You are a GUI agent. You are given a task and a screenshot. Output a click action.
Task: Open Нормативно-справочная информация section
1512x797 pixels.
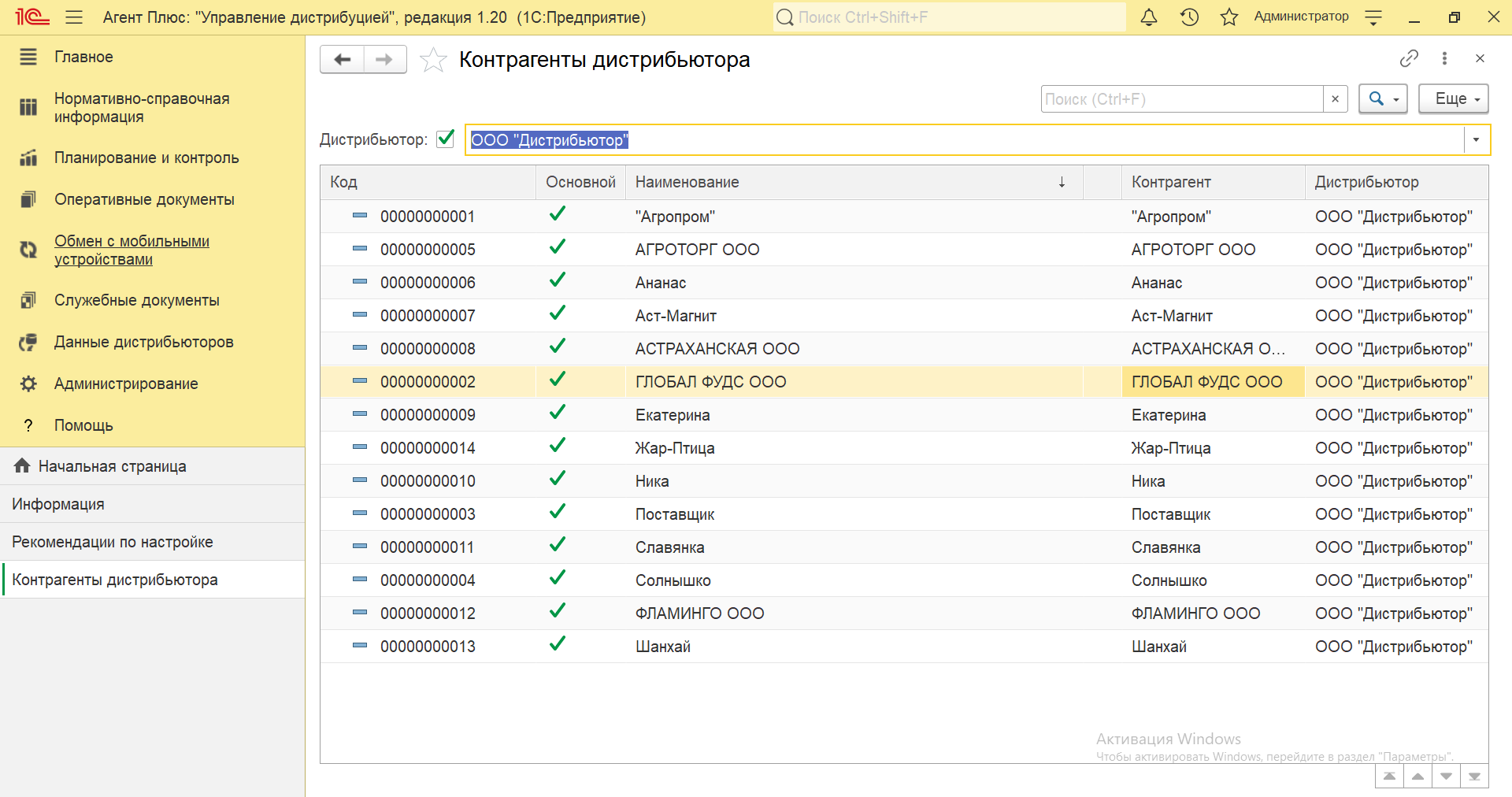coord(142,108)
